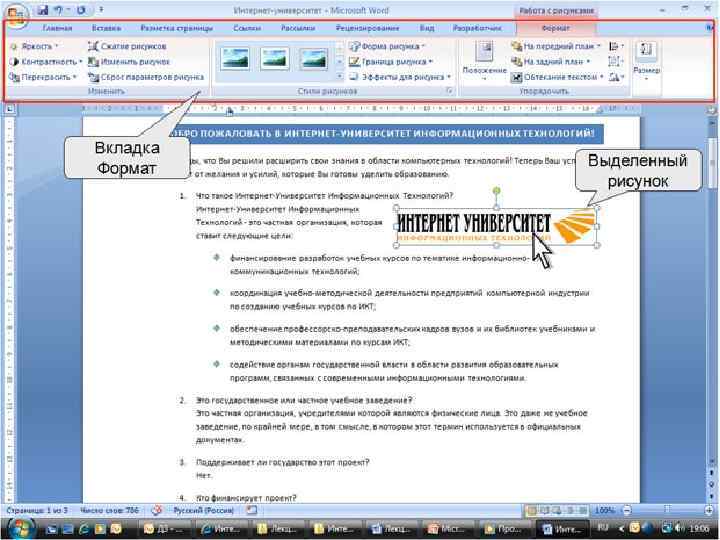Open Quick Access toolbar customize arrow
720x540 pixels.
tap(101, 10)
